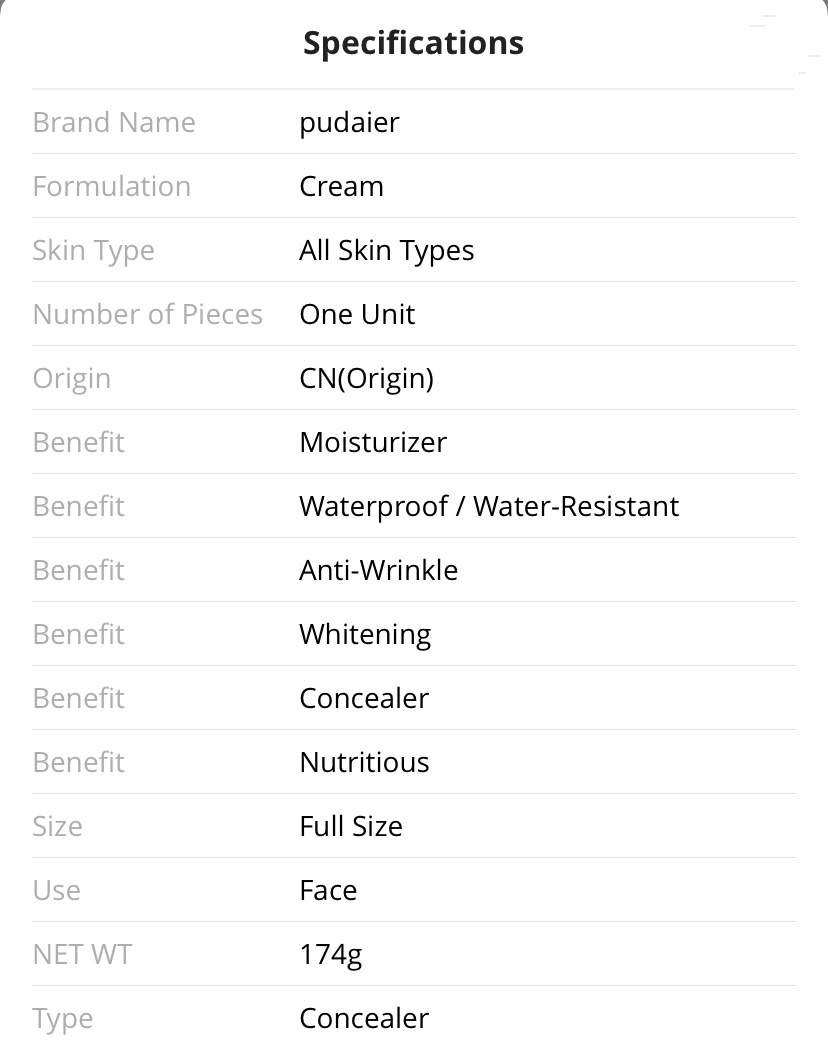
Task: Select the One Unit value
Action: click(x=357, y=314)
